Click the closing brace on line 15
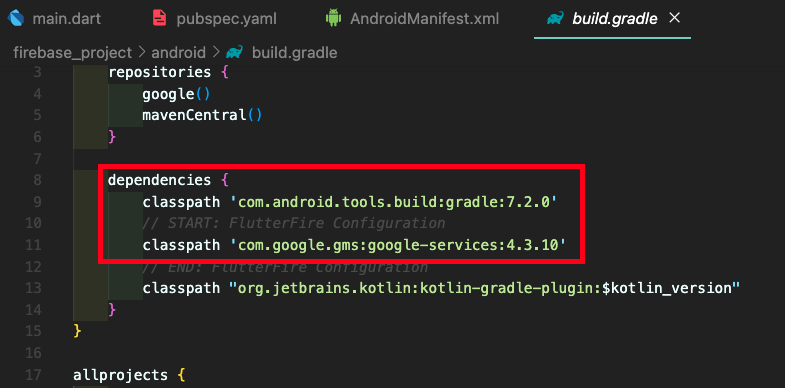 tap(77, 331)
